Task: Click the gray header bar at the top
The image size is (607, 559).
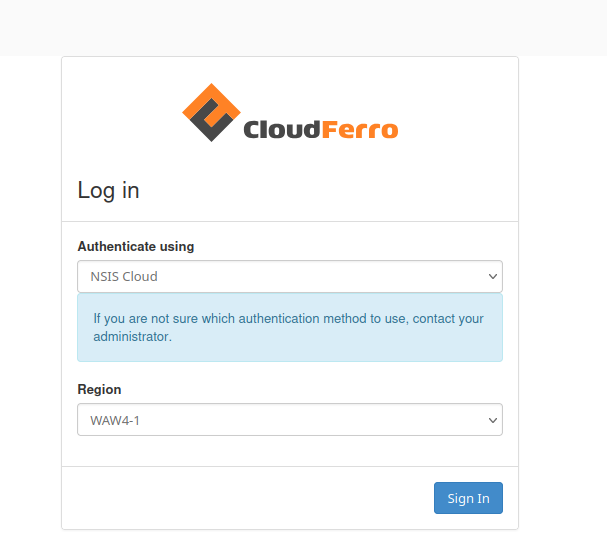Action: (300, 27)
